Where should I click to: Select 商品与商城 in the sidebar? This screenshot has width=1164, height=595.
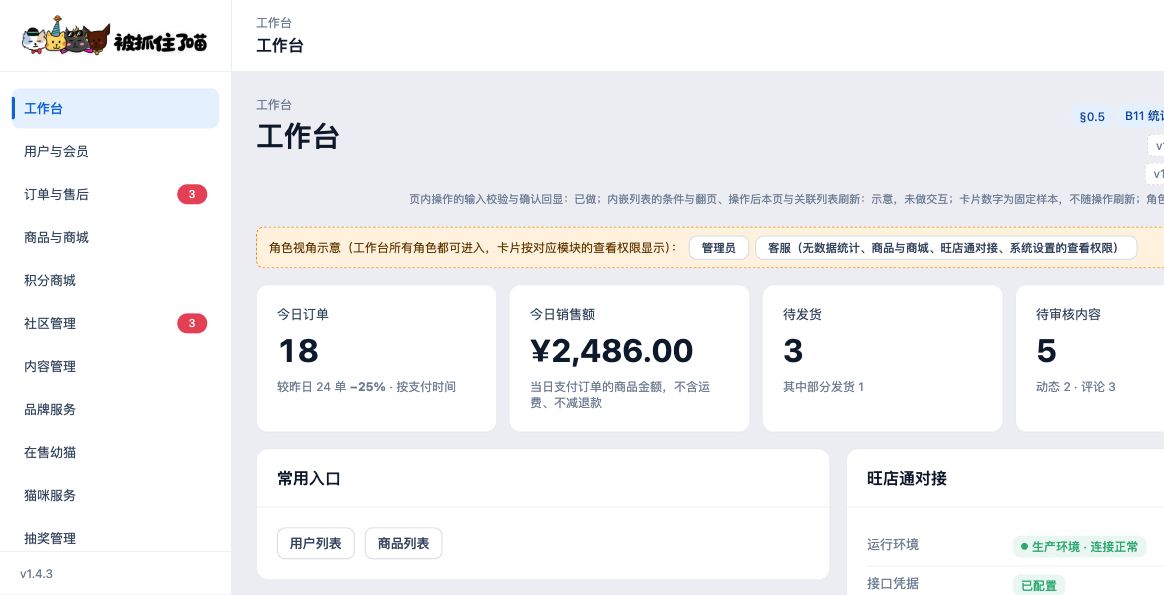pyautogui.click(x=115, y=237)
